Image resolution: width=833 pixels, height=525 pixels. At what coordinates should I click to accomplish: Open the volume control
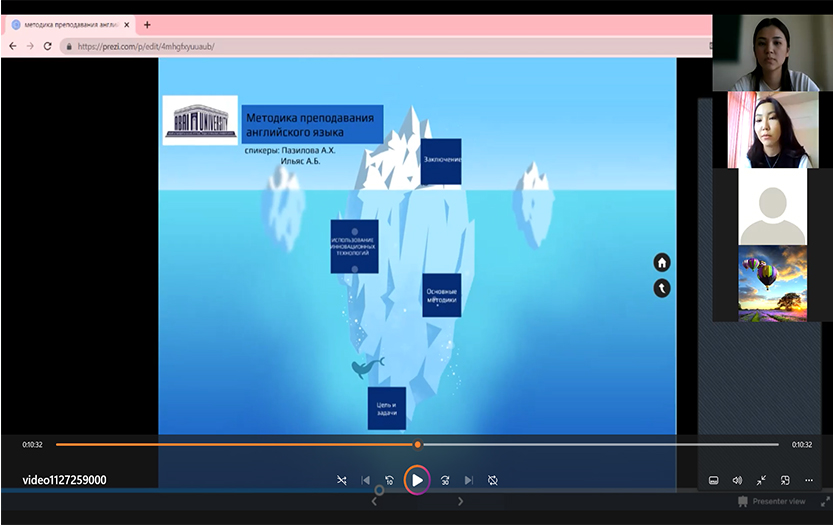pos(737,480)
